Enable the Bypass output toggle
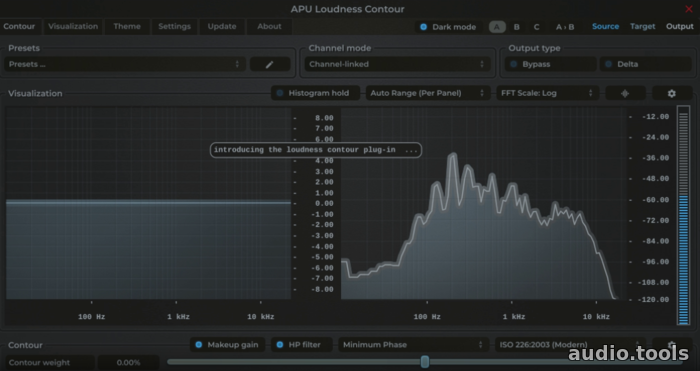The width and height of the screenshot is (700, 371). (x=551, y=64)
